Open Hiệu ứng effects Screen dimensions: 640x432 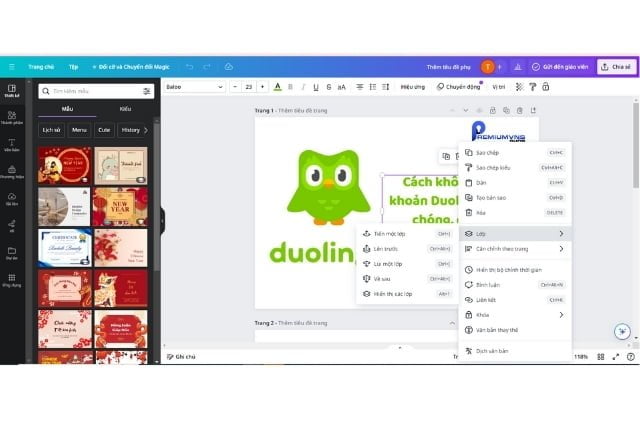[413, 87]
